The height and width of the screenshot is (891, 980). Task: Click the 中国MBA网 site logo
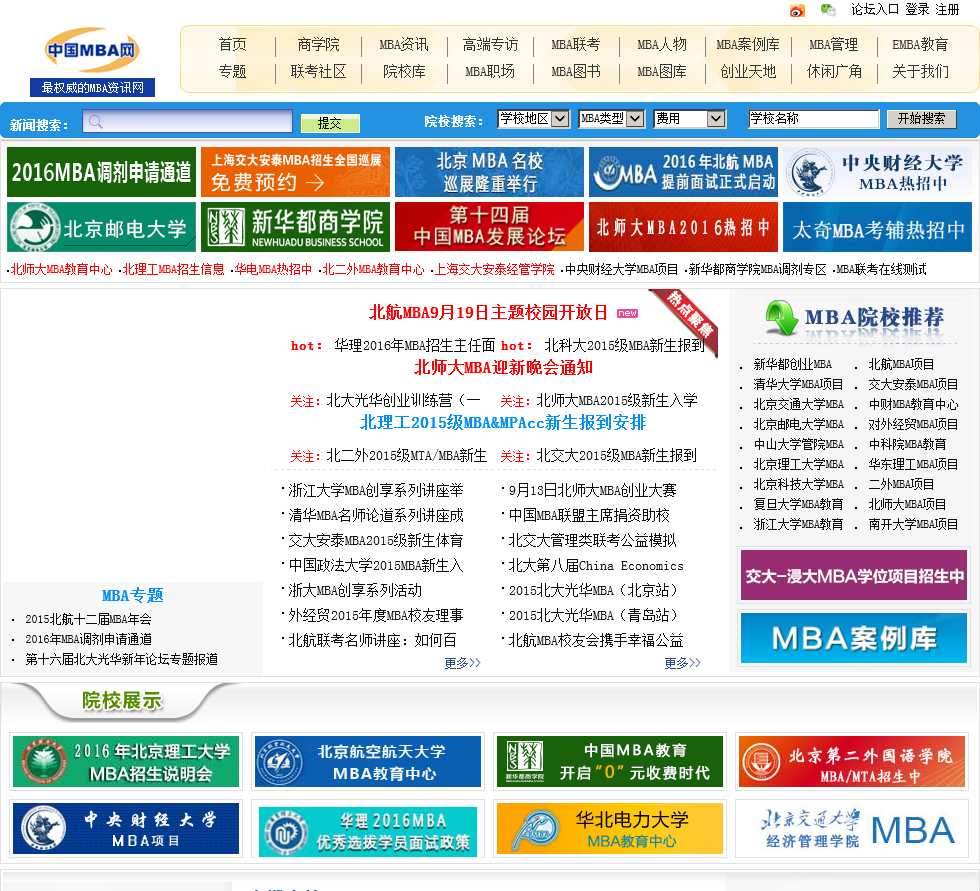pyautogui.click(x=92, y=49)
